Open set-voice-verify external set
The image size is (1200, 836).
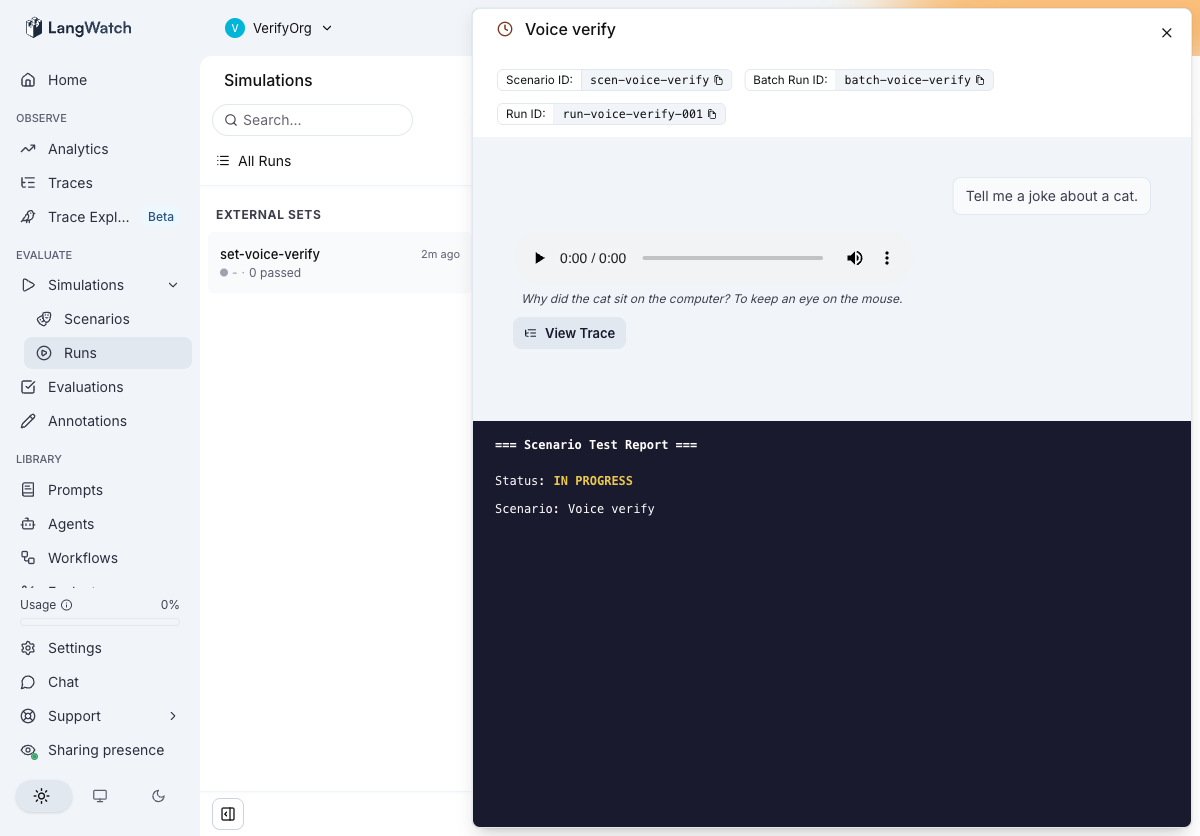tap(339, 262)
